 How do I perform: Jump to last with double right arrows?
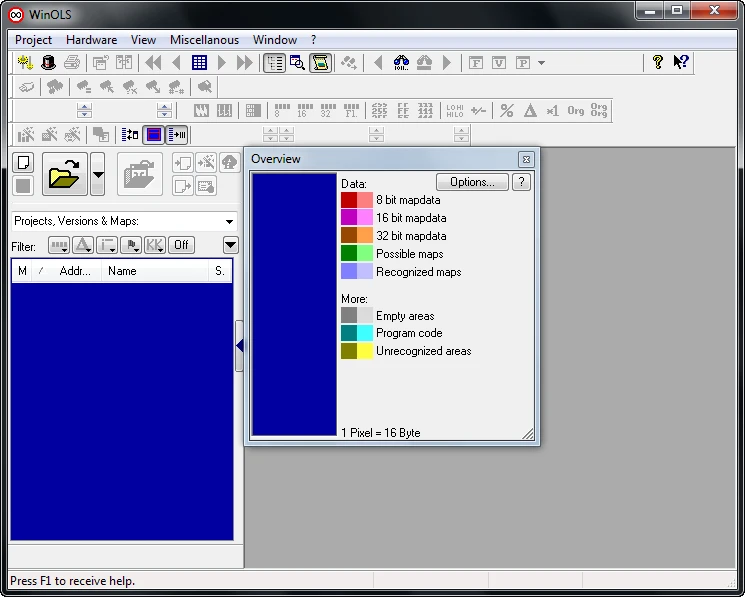click(245, 62)
